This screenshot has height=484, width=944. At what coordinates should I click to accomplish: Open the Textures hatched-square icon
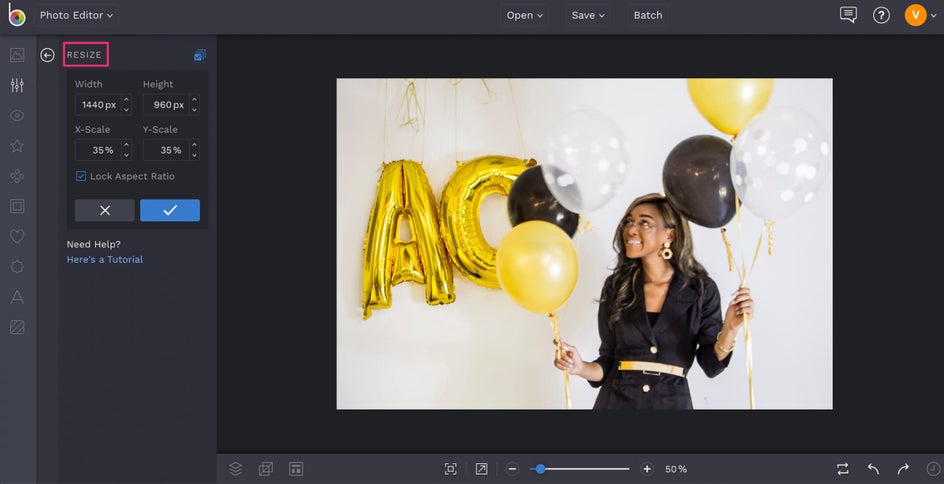(17, 327)
